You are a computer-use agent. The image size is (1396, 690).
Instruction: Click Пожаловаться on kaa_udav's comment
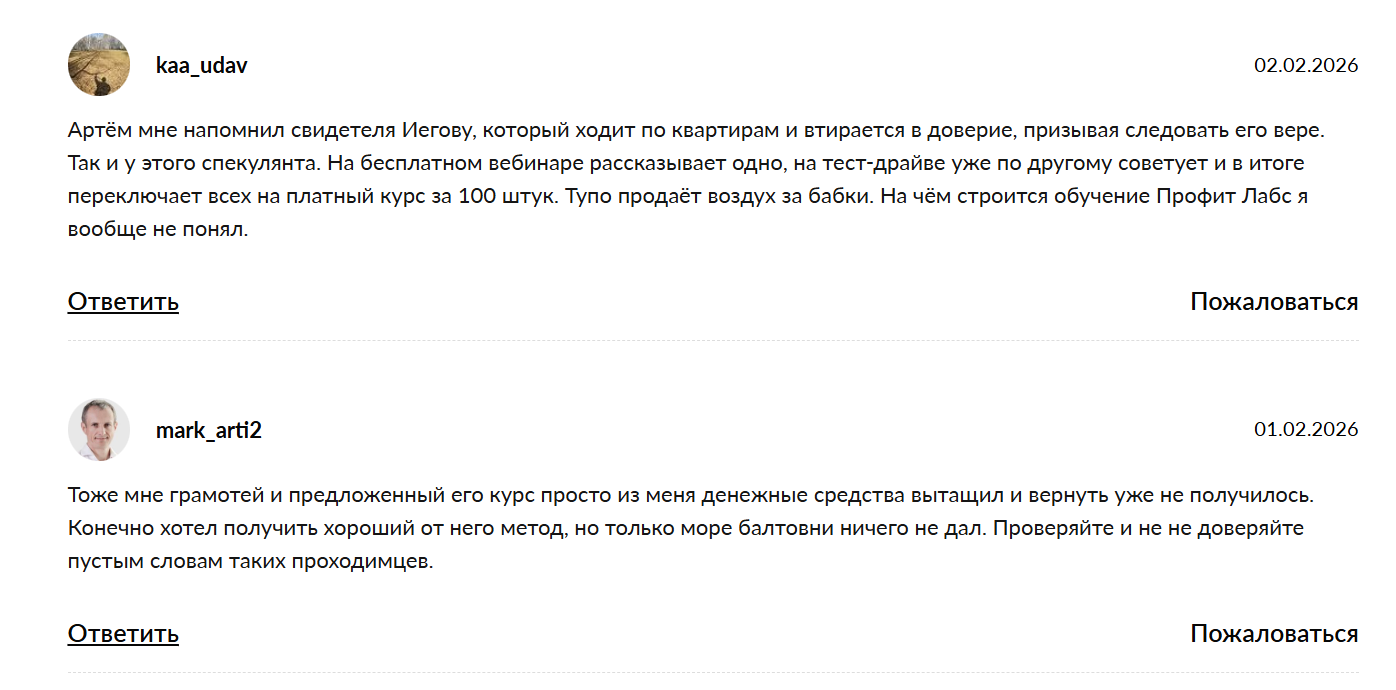[1273, 300]
